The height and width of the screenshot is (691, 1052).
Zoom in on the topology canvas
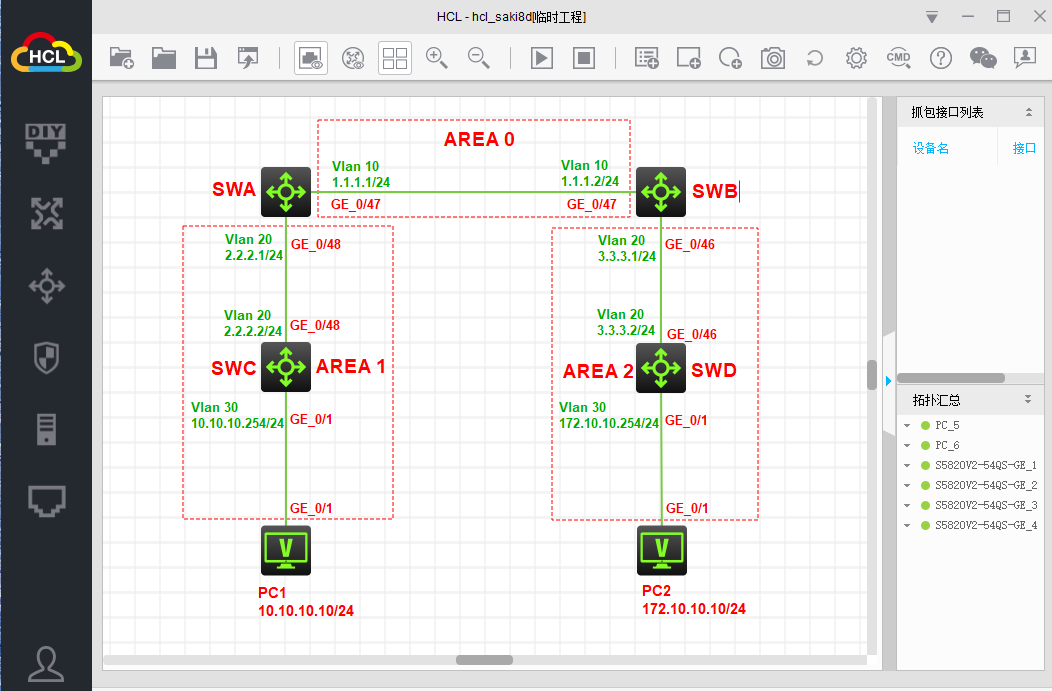tap(437, 58)
